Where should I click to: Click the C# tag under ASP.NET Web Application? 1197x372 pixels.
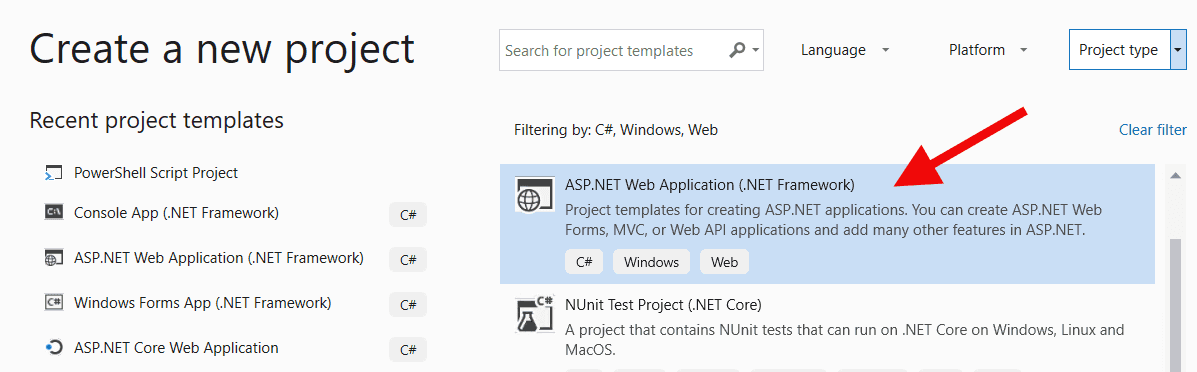click(x=584, y=262)
